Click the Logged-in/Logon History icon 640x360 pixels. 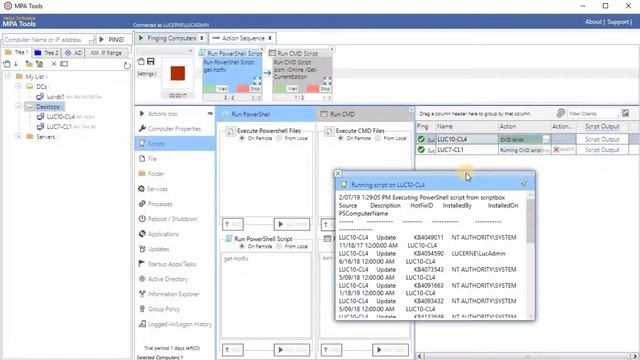142,324
